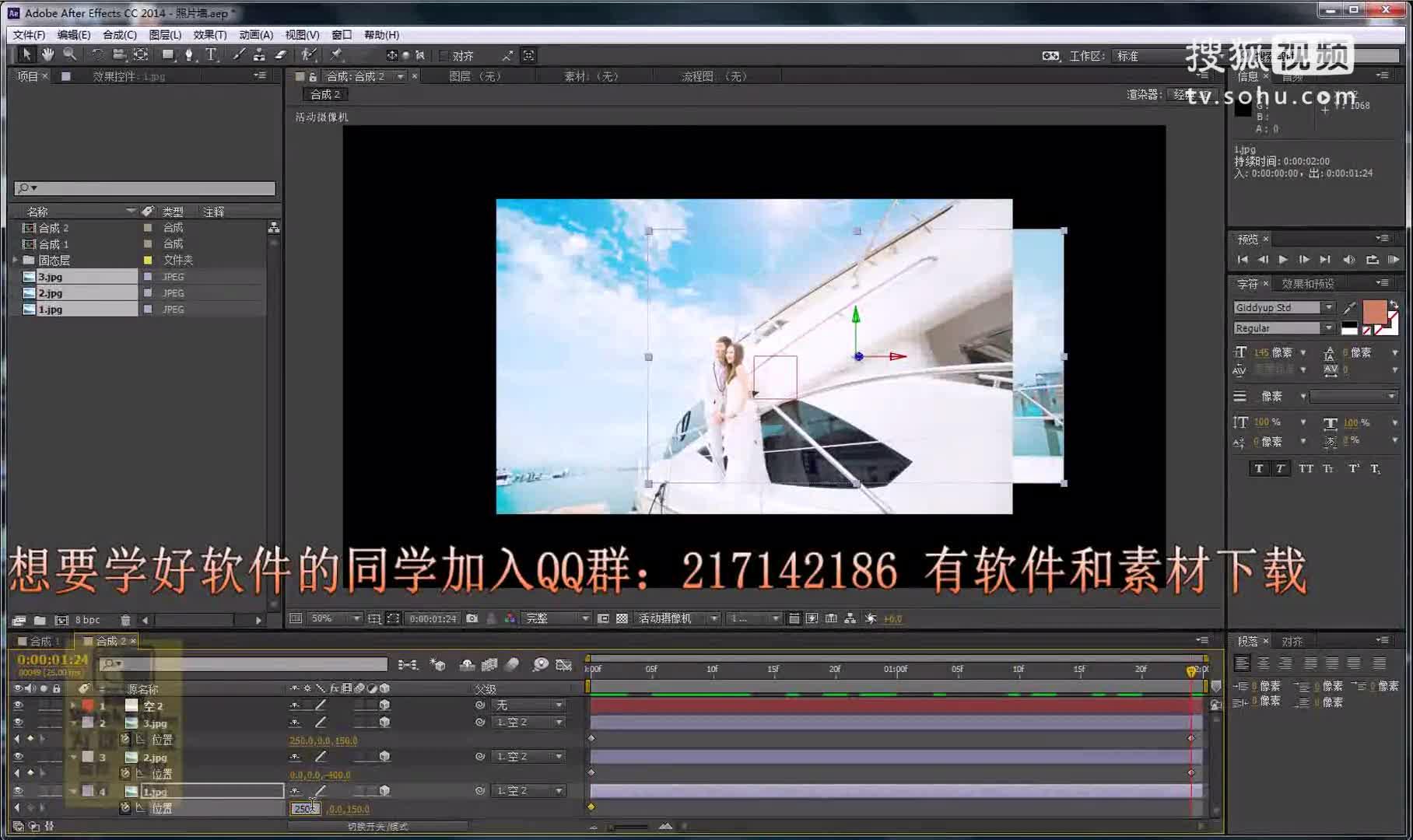Screen dimensions: 1413x840
Task: Select the Hand tool
Action: (x=47, y=54)
